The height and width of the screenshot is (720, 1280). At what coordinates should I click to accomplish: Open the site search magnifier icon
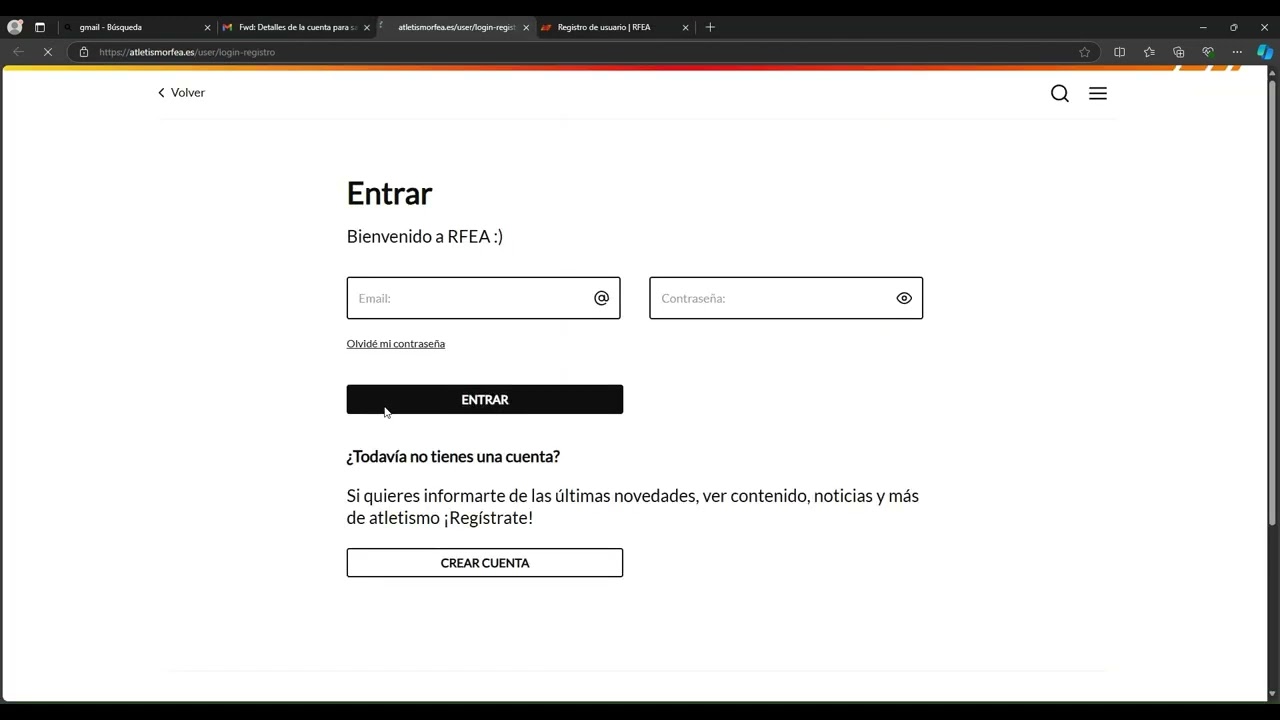click(1060, 93)
